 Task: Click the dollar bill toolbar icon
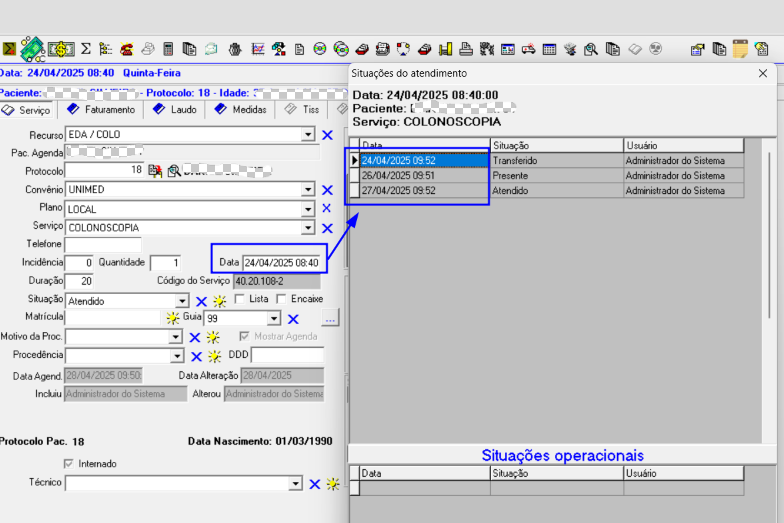pyautogui.click(x=61, y=49)
